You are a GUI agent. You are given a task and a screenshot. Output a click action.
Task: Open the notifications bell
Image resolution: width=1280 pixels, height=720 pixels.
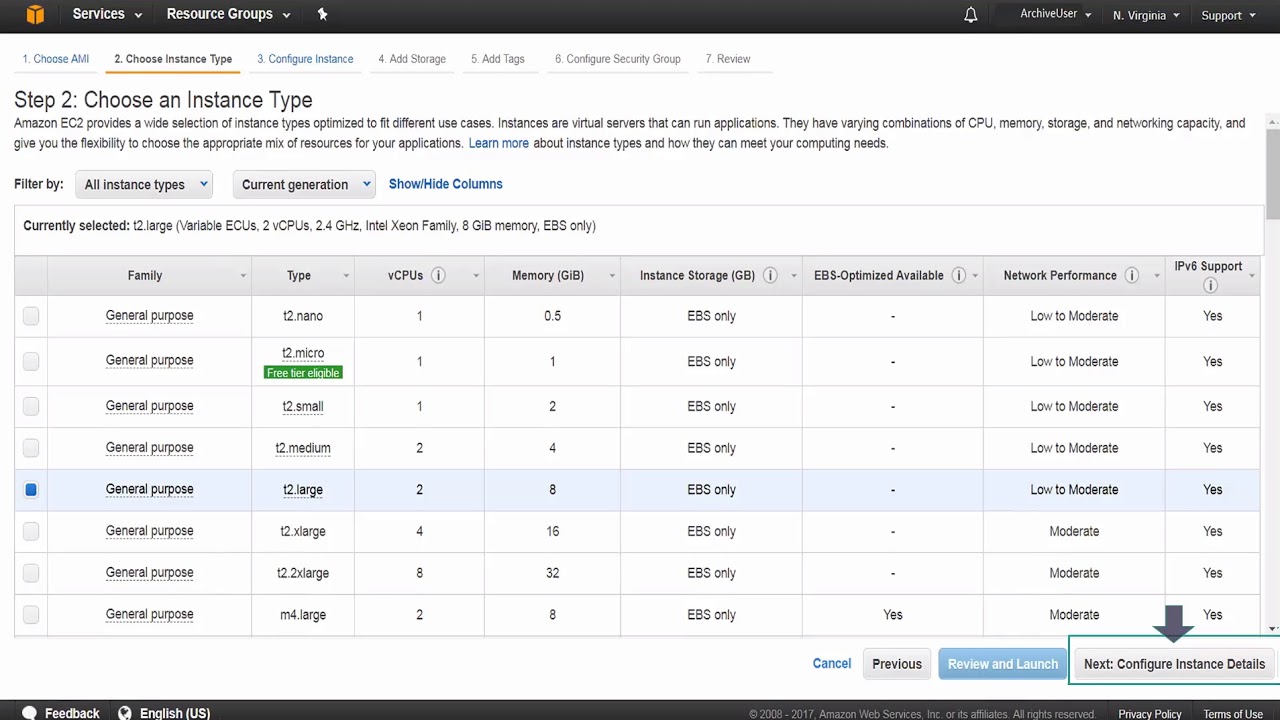970,15
